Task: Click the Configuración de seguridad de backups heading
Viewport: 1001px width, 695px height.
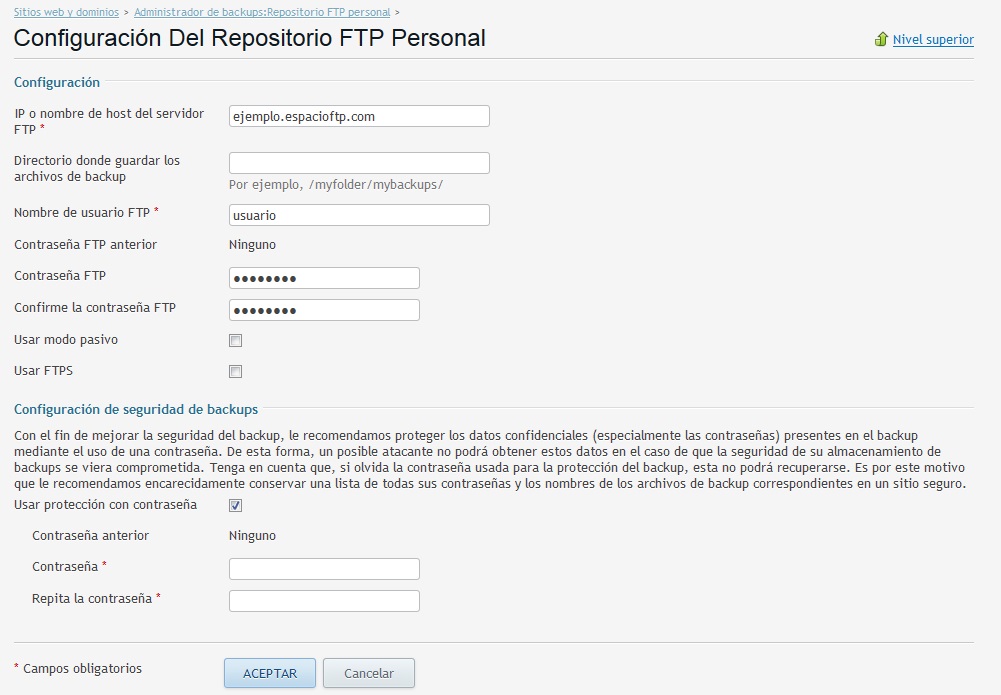Action: tap(136, 409)
